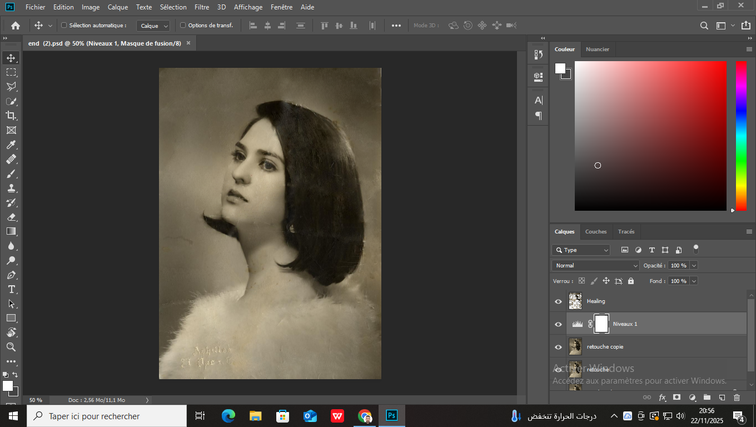Expand the Opacité percentage dropdown arrow

(x=693, y=266)
